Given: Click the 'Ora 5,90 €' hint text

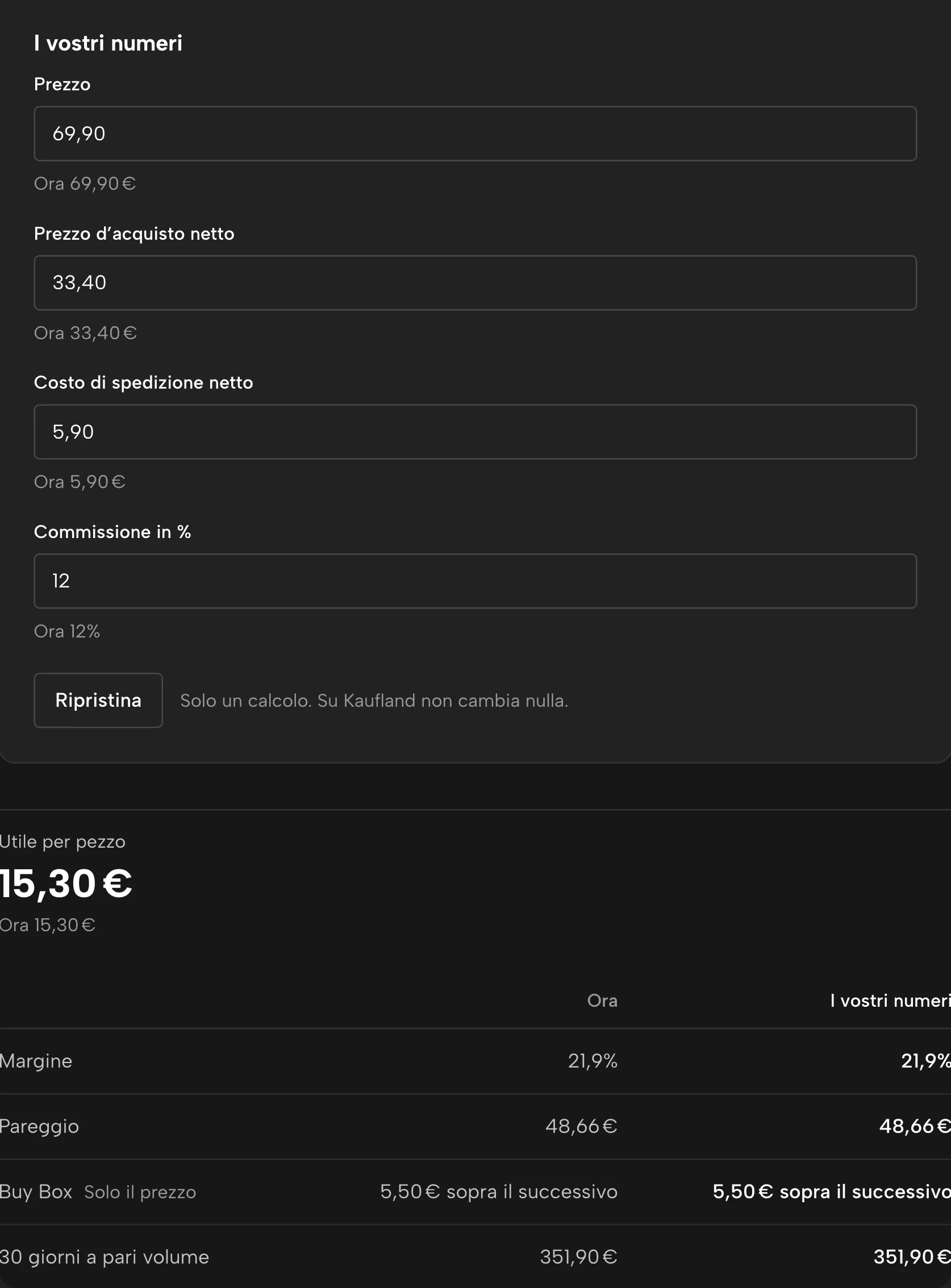Looking at the screenshot, I should pos(80,482).
